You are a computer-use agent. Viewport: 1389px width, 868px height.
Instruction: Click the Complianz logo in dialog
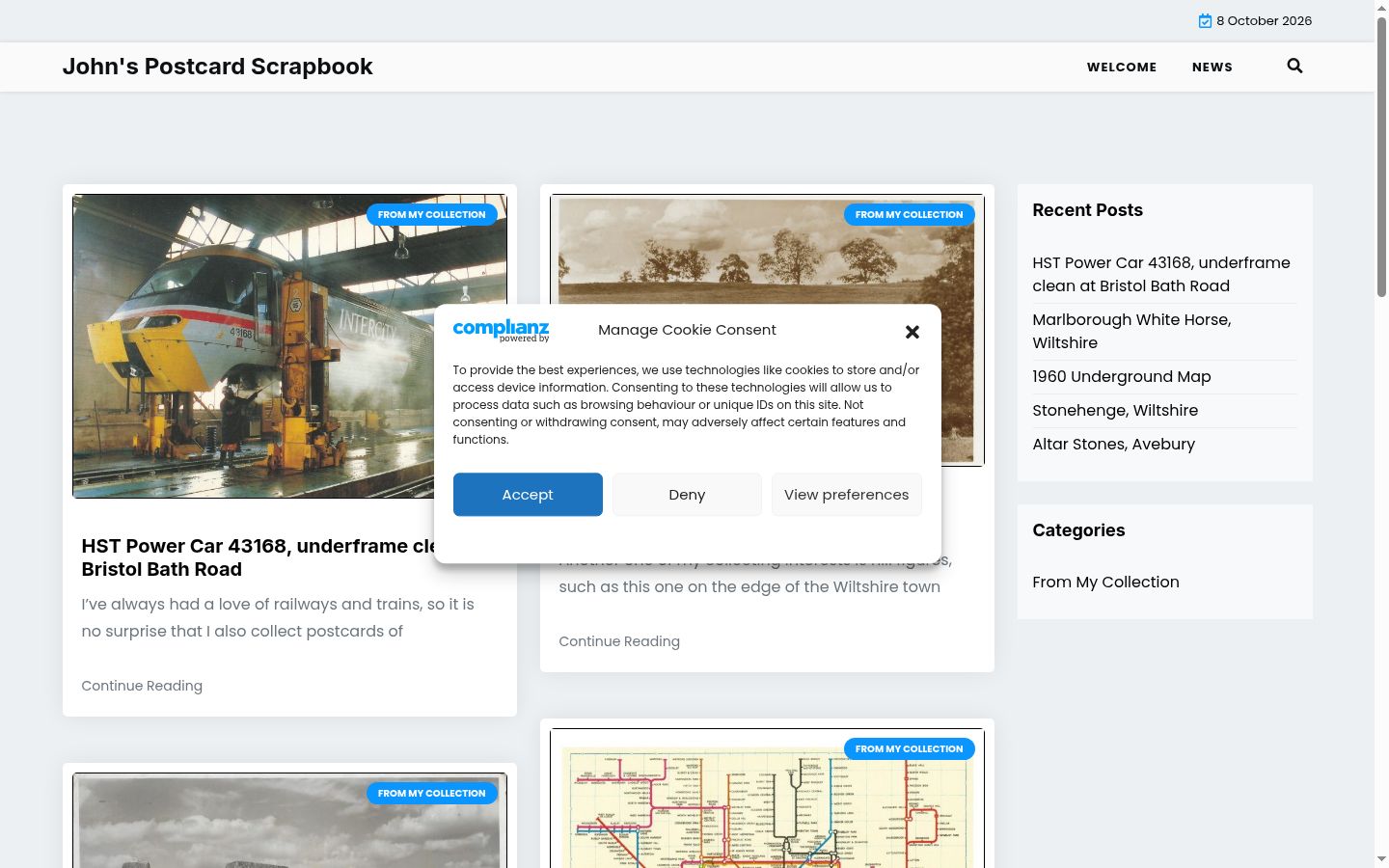point(502,330)
